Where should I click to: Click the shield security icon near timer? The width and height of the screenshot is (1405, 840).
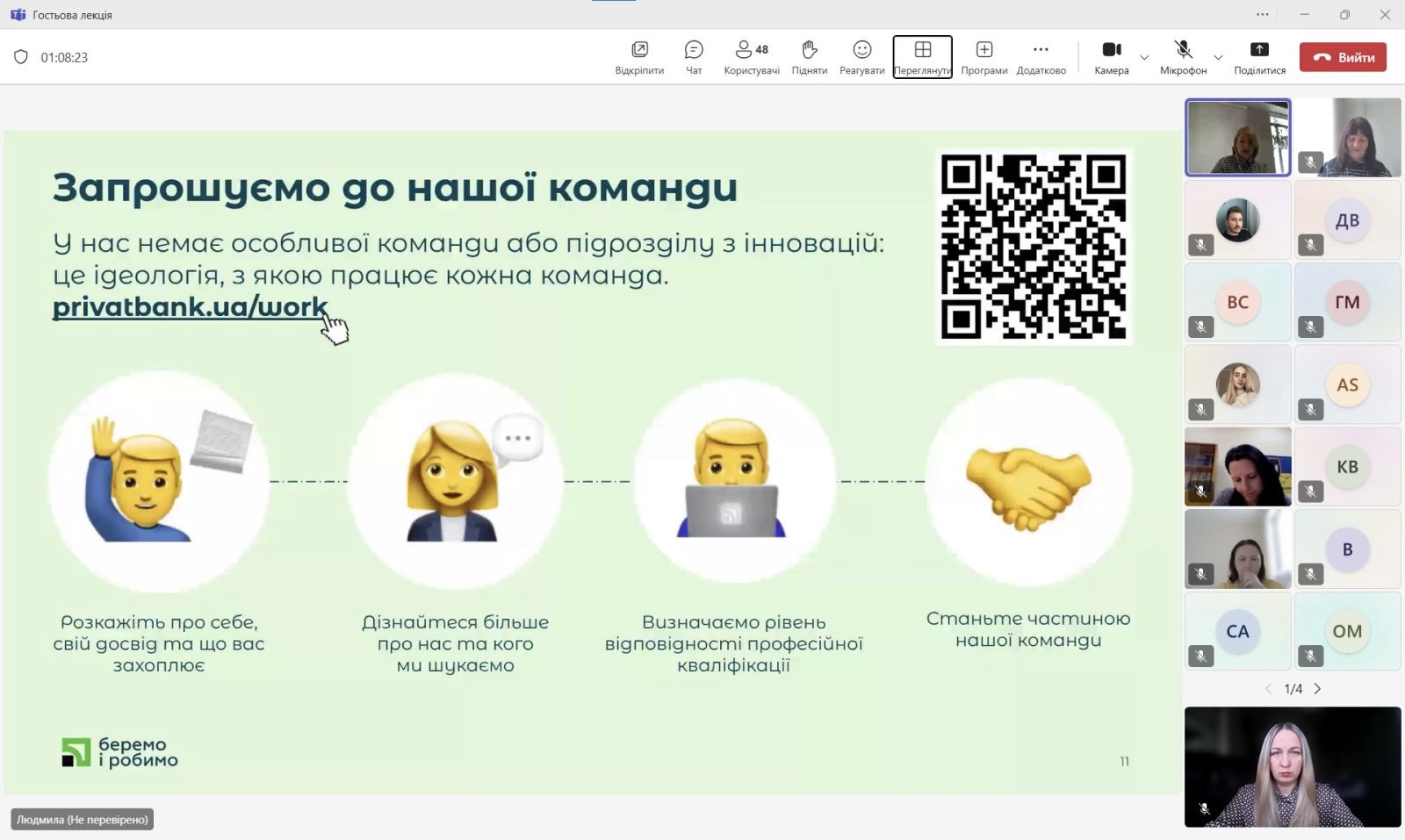pos(21,57)
